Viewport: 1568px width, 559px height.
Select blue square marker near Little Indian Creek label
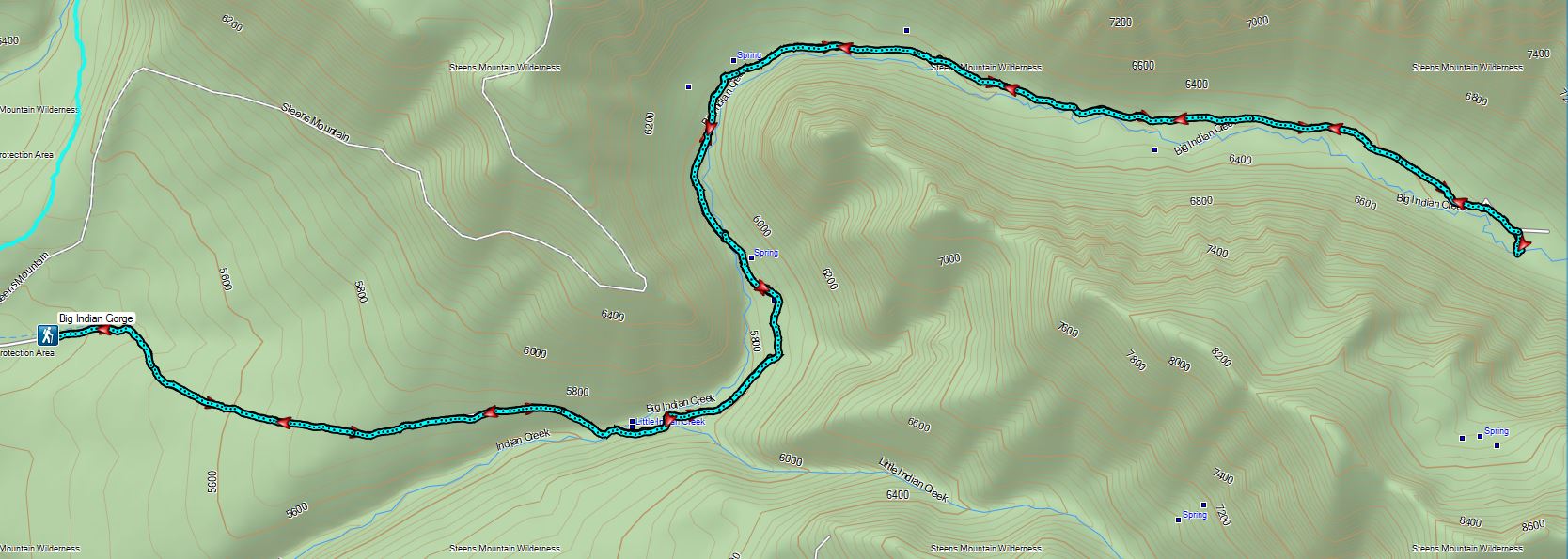[x=632, y=422]
